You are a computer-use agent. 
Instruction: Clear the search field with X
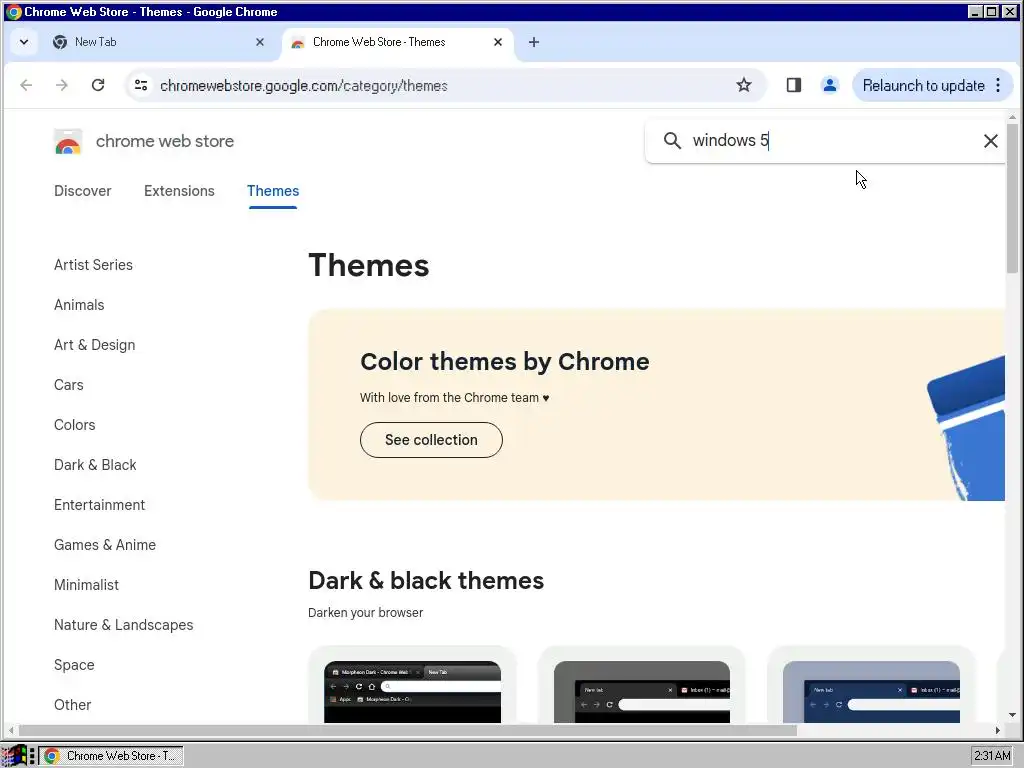coord(990,140)
